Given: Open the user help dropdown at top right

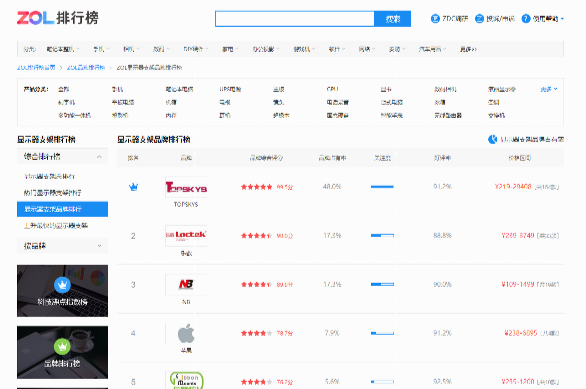Looking at the screenshot, I should pyautogui.click(x=543, y=18).
